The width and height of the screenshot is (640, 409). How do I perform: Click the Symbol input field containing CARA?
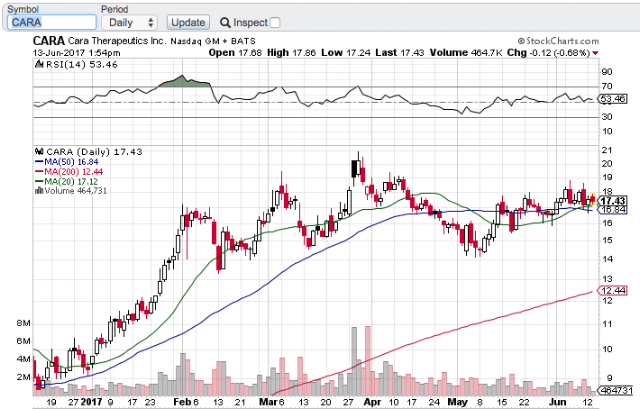tap(52, 22)
